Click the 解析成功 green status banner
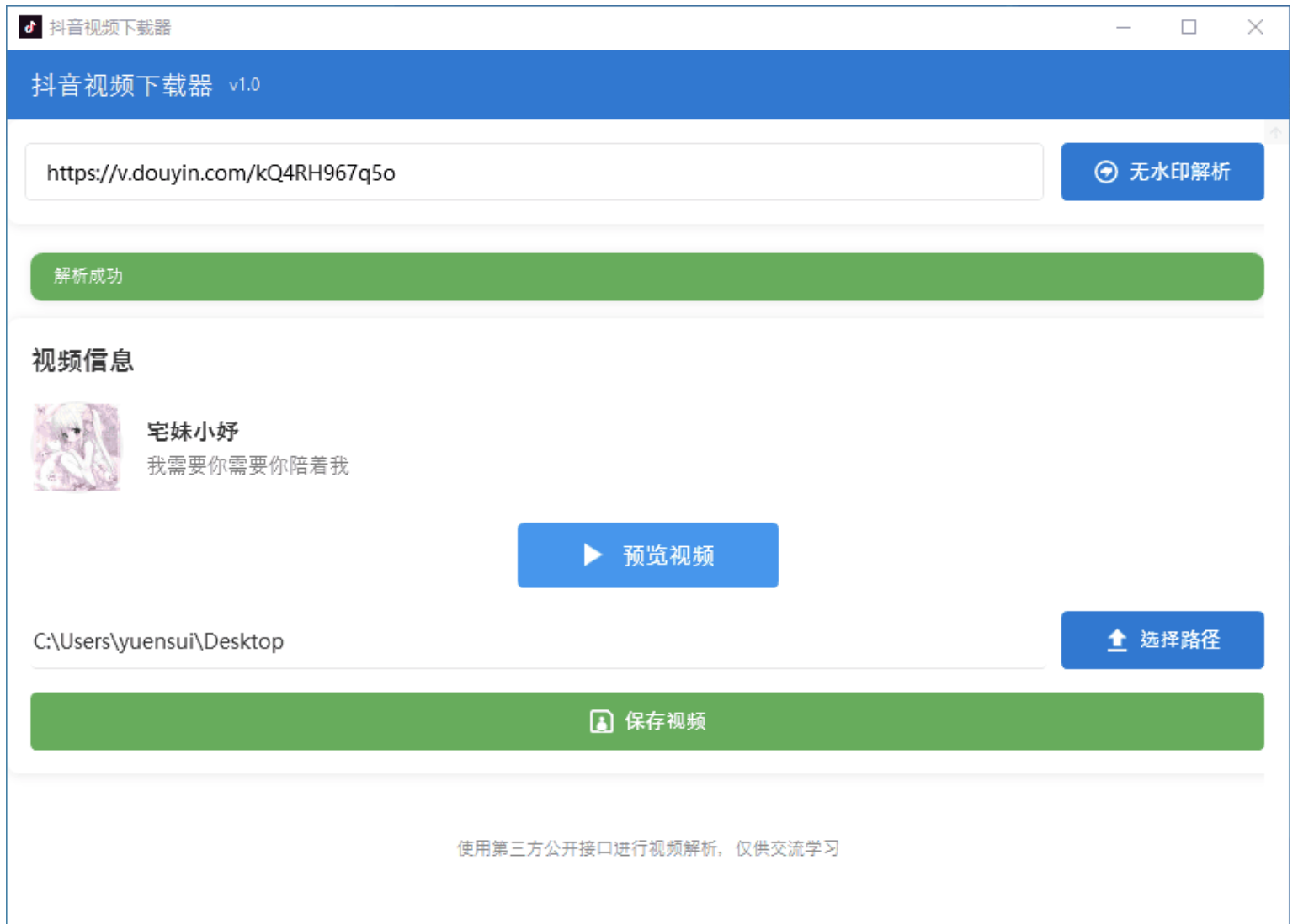1298x924 pixels. click(646, 276)
